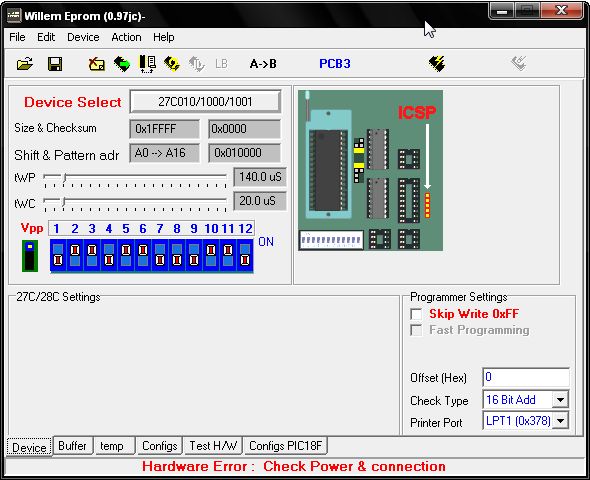Open the Edit menu
This screenshot has width=590, height=480.
point(46,37)
